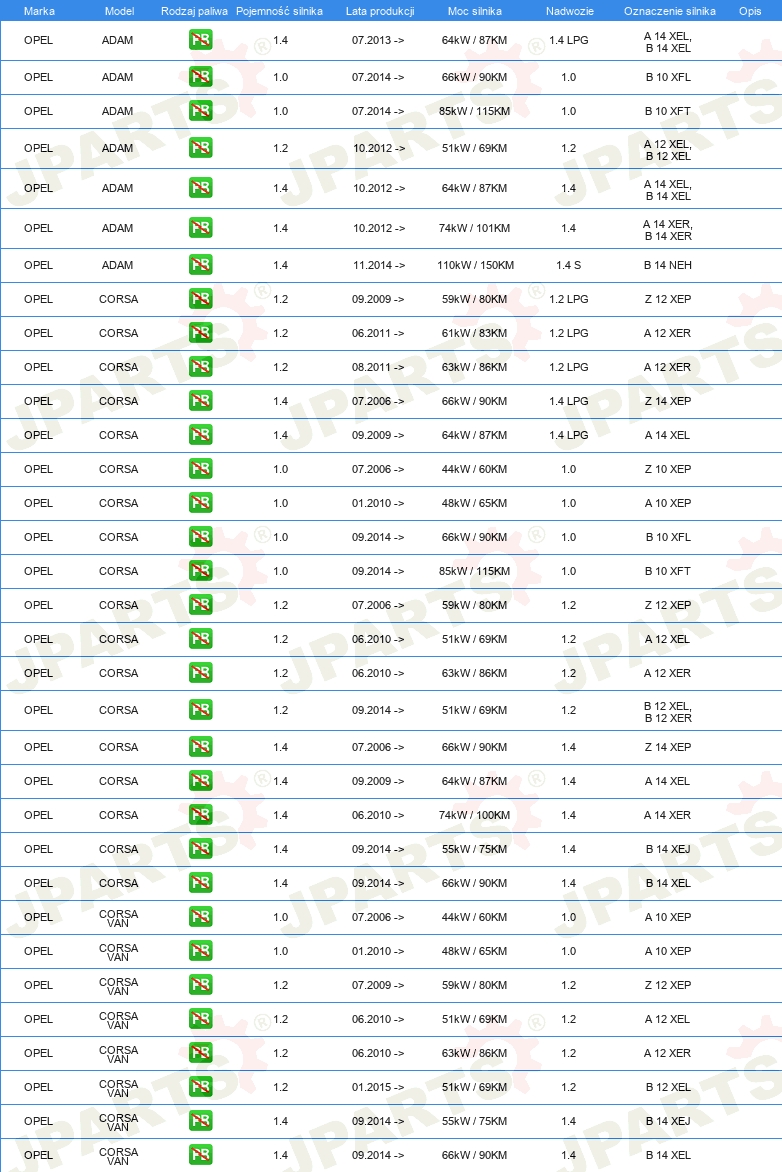Select the '1.4 S' body cell
This screenshot has height=1172, width=782.
568,265
